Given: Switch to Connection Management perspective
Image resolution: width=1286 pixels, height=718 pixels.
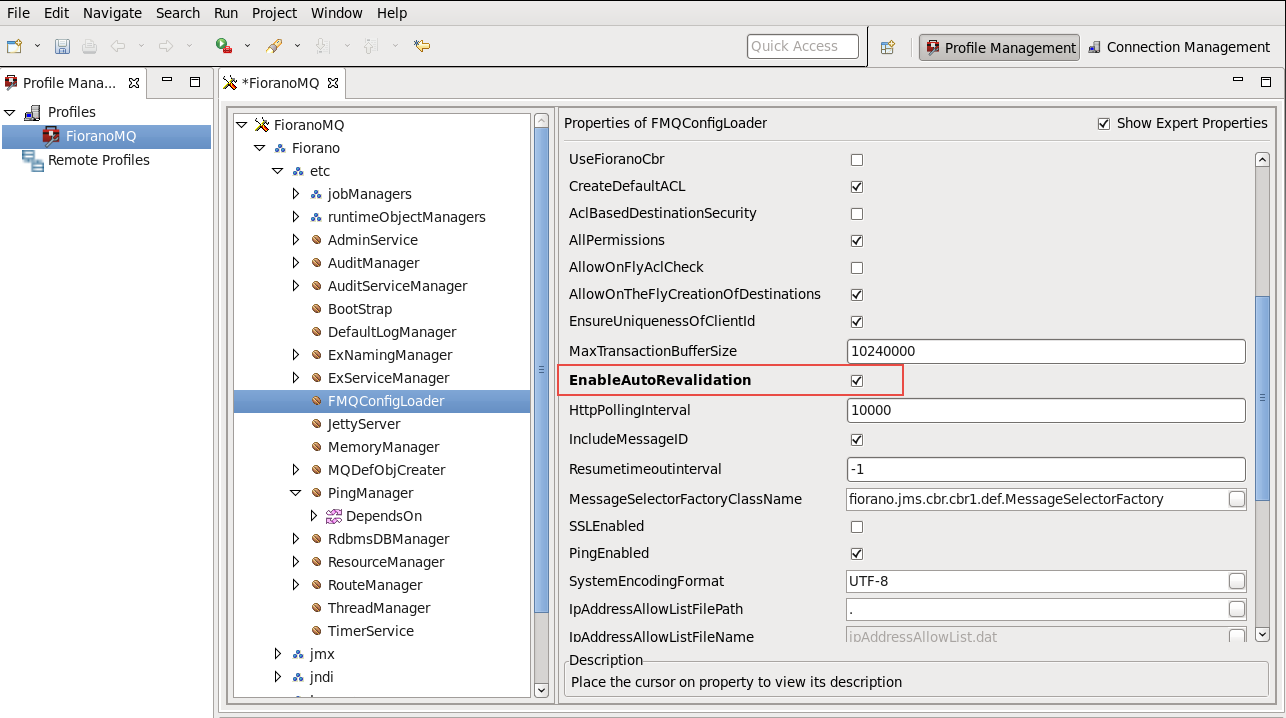Looking at the screenshot, I should point(1178,47).
